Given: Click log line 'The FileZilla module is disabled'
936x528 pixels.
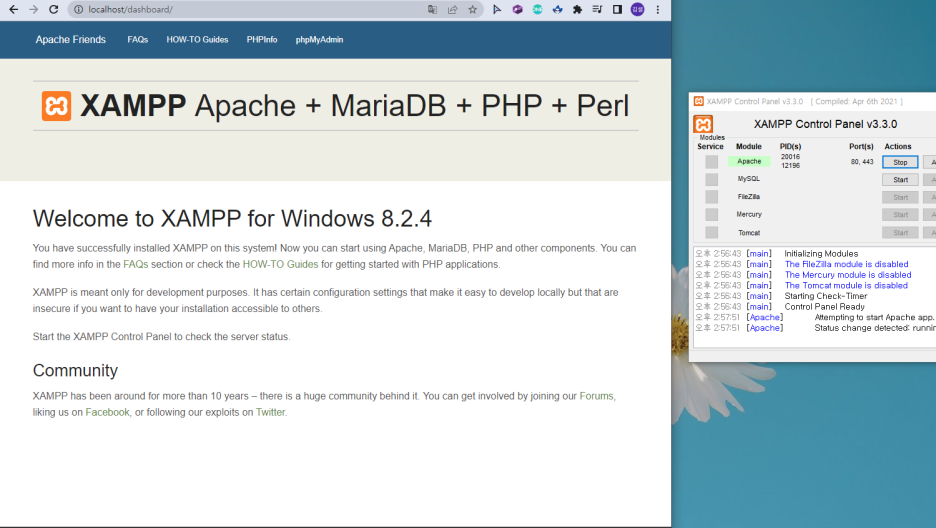Looking at the screenshot, I should [x=846, y=264].
